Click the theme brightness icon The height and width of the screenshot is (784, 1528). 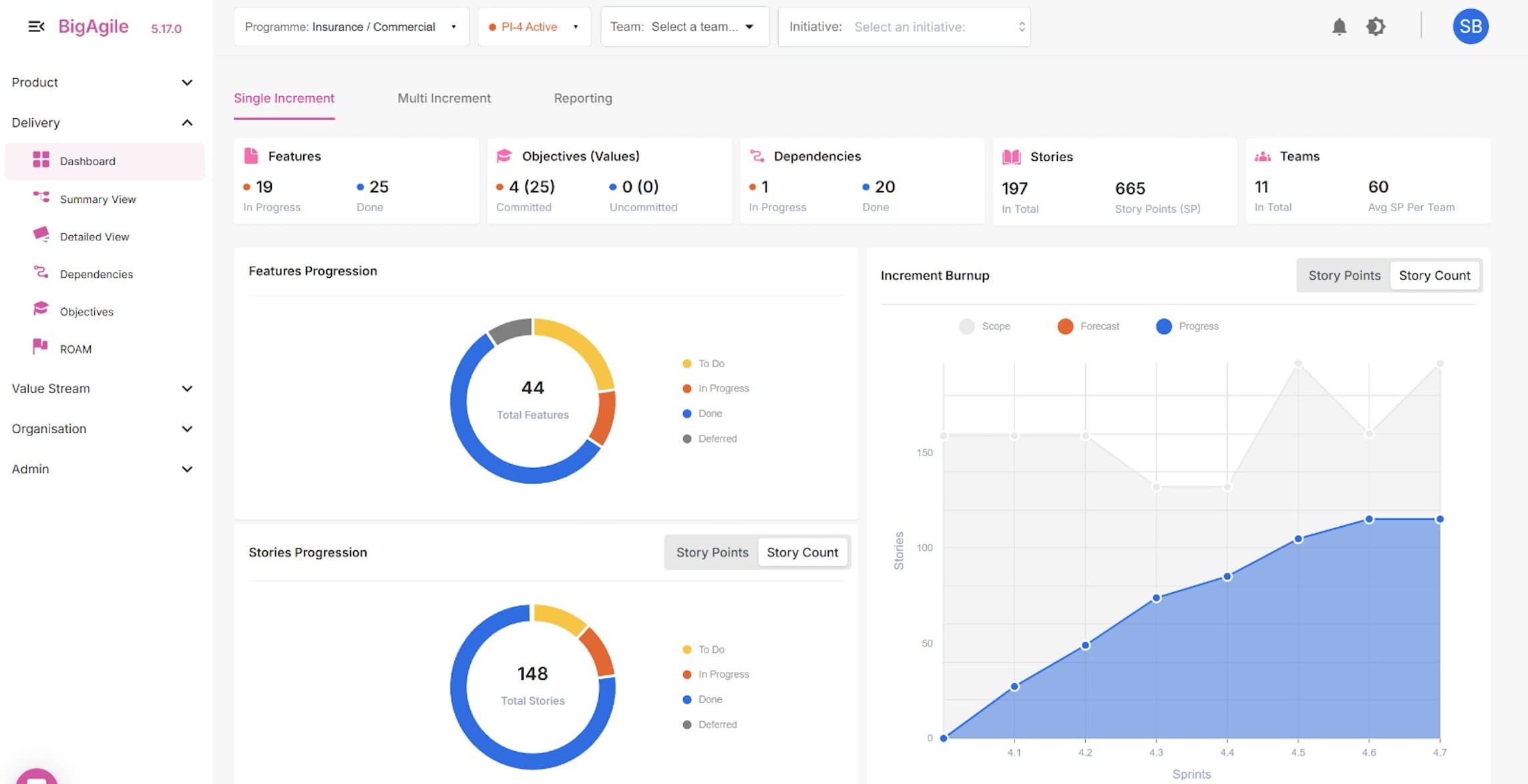tap(1376, 27)
